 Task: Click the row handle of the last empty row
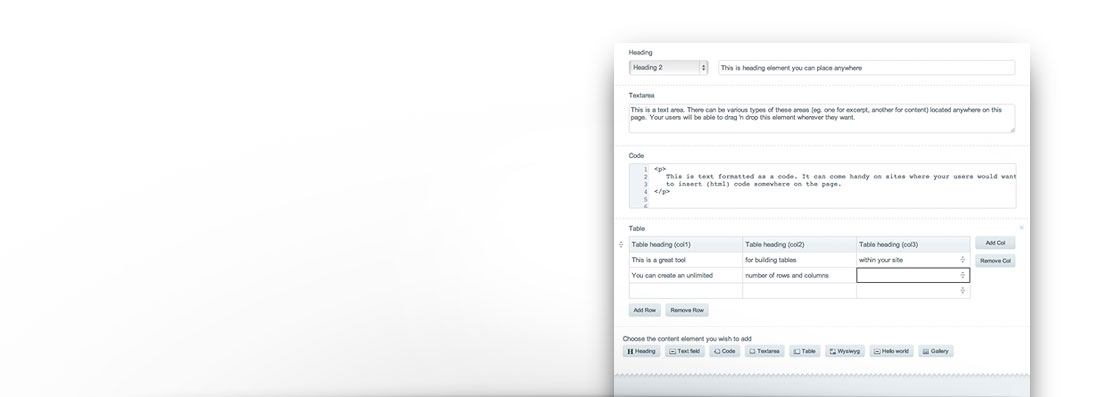[963, 291]
